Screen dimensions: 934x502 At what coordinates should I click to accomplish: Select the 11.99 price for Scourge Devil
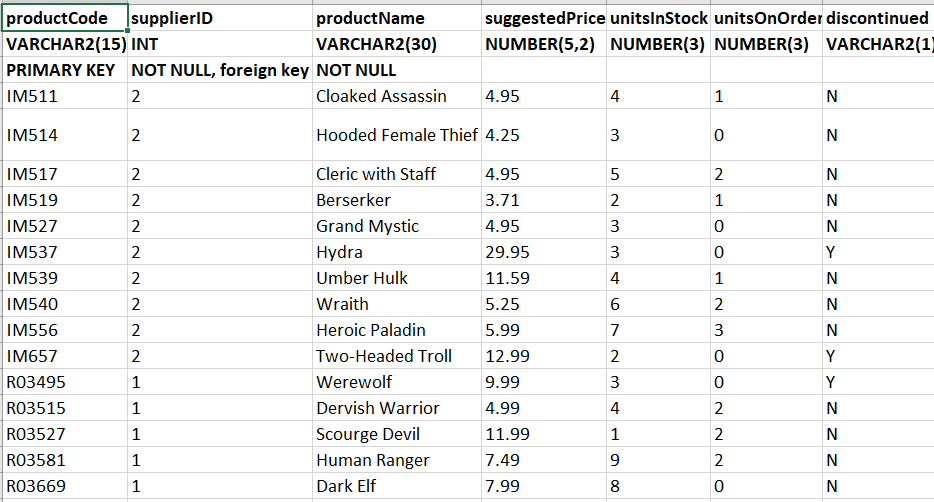(544, 434)
